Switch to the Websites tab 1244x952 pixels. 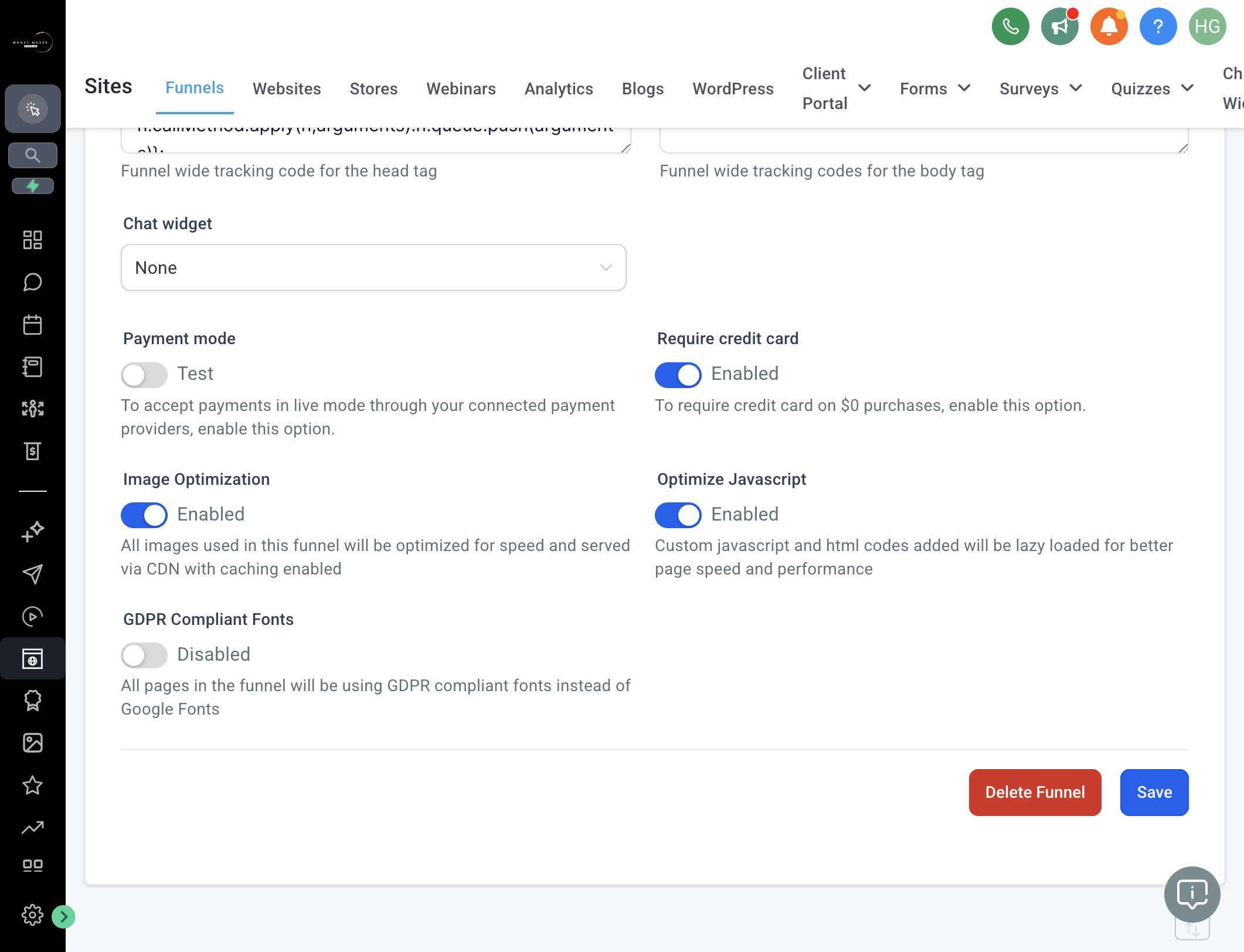tap(287, 89)
